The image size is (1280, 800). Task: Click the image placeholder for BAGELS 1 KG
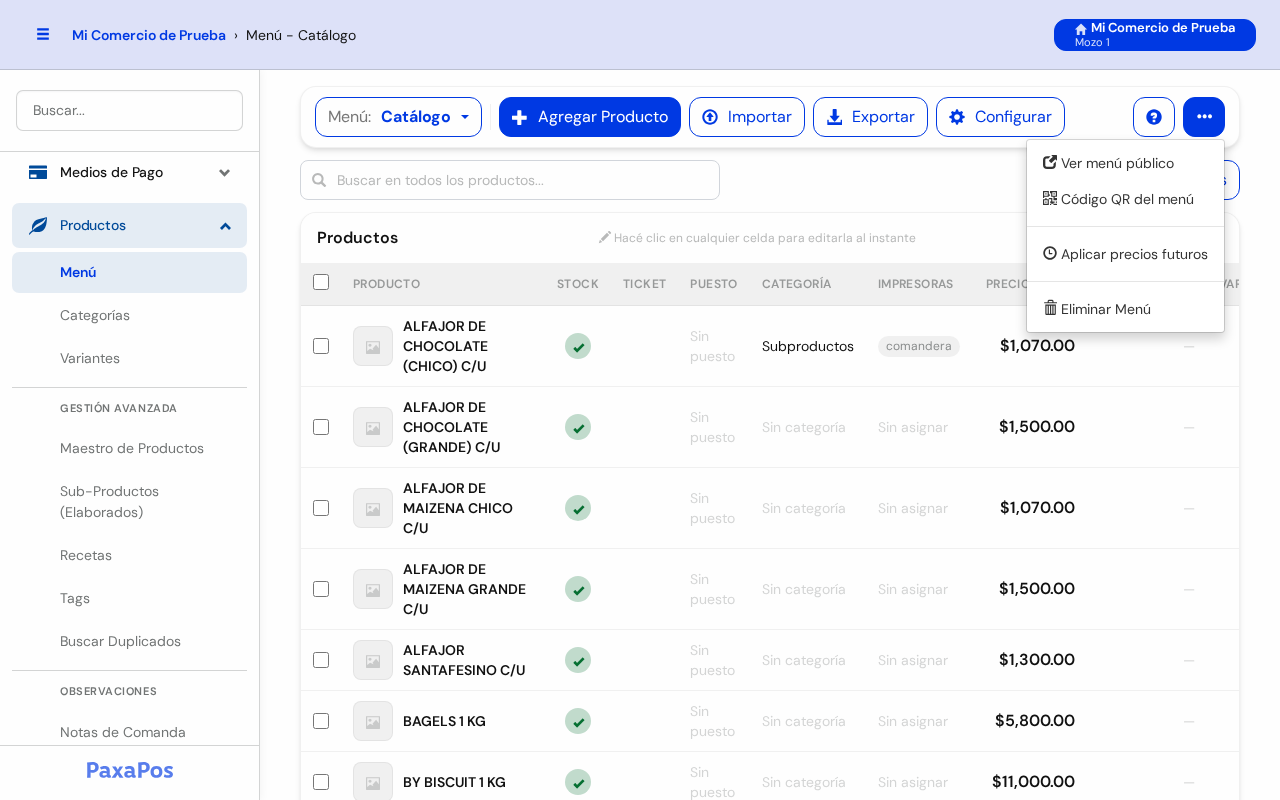pyautogui.click(x=373, y=721)
